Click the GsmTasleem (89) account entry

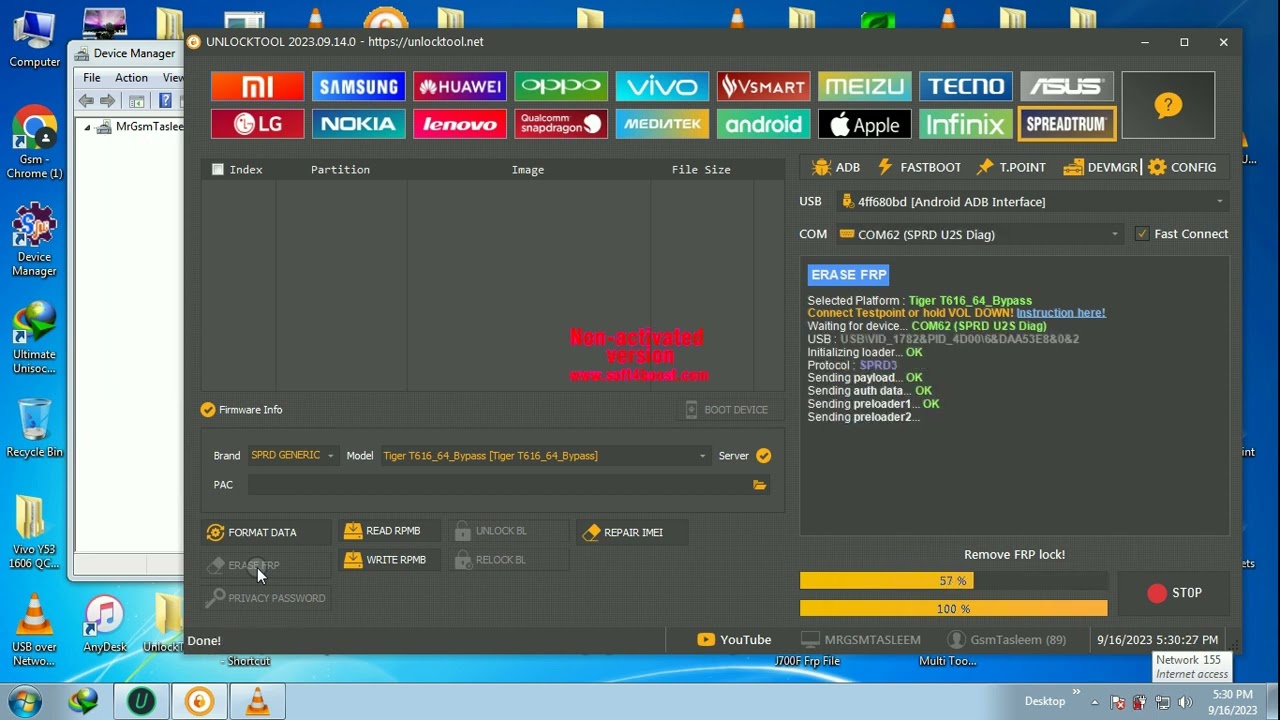(x=1007, y=640)
